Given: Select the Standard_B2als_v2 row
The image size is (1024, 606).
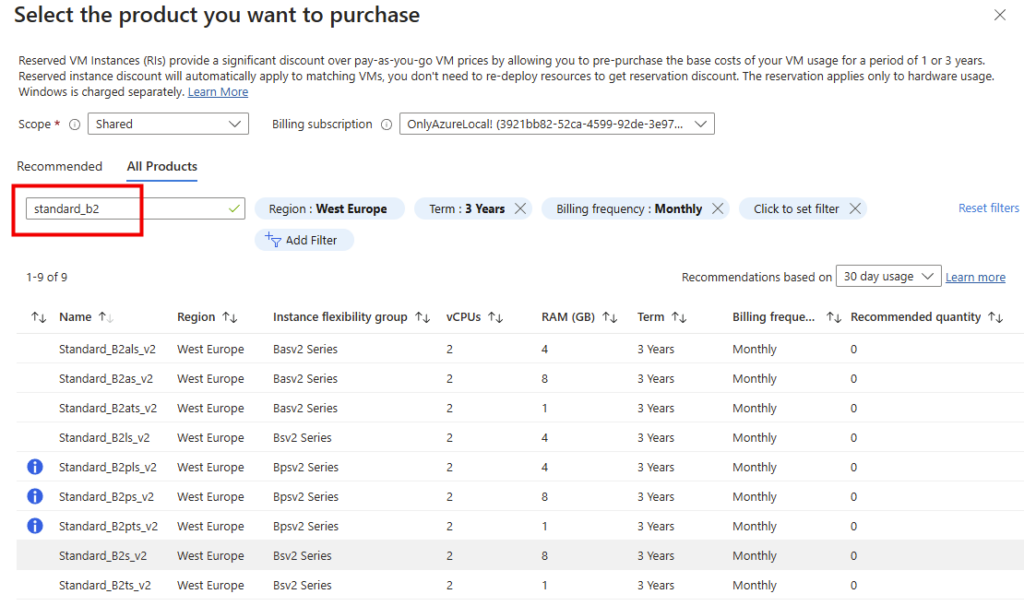Looking at the screenshot, I should 520,349.
